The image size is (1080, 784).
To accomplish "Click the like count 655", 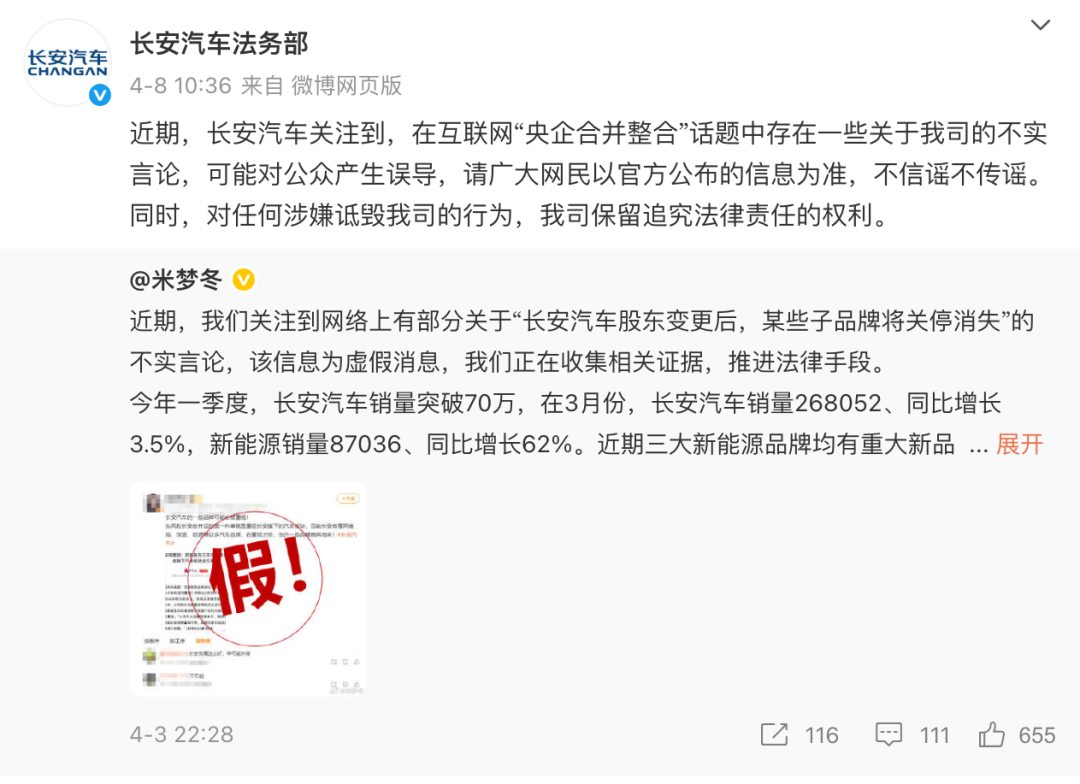I will 1037,735.
